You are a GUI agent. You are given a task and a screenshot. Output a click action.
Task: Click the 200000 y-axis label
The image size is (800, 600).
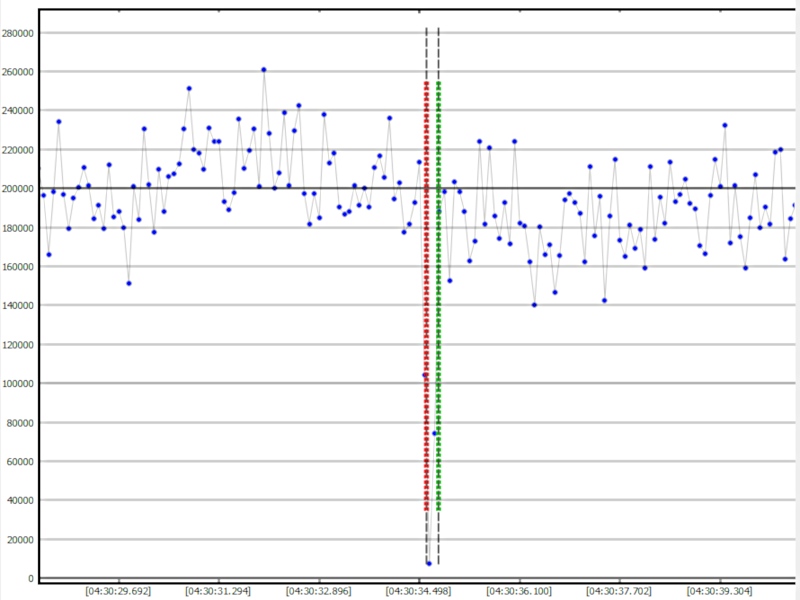[x=19, y=189]
